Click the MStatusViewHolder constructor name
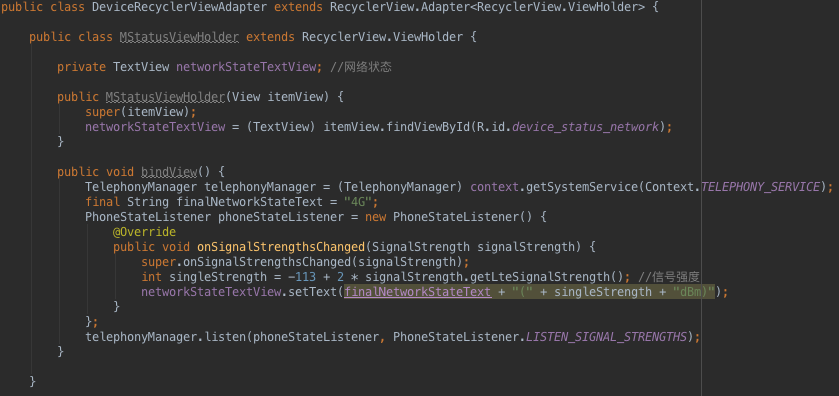The width and height of the screenshot is (839, 396). point(165,97)
